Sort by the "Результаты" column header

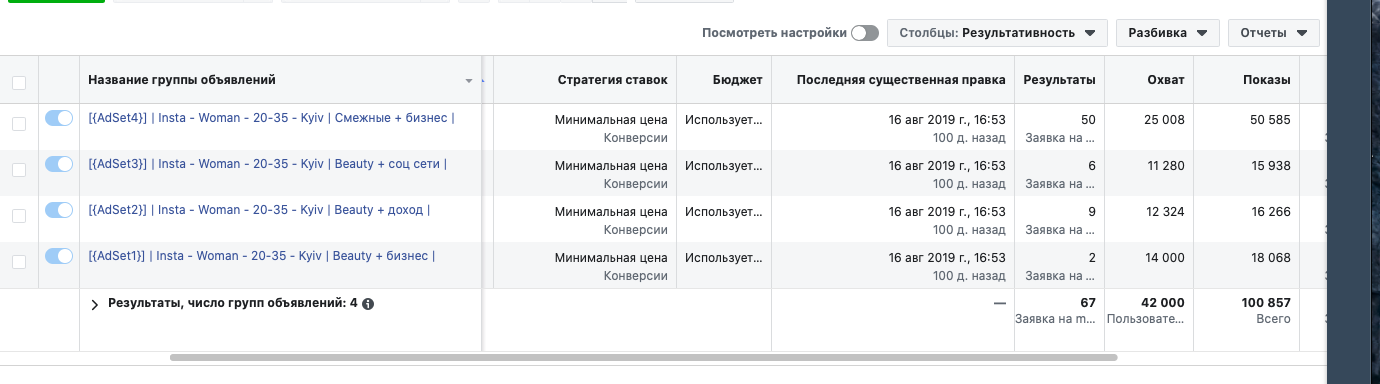coord(1059,79)
